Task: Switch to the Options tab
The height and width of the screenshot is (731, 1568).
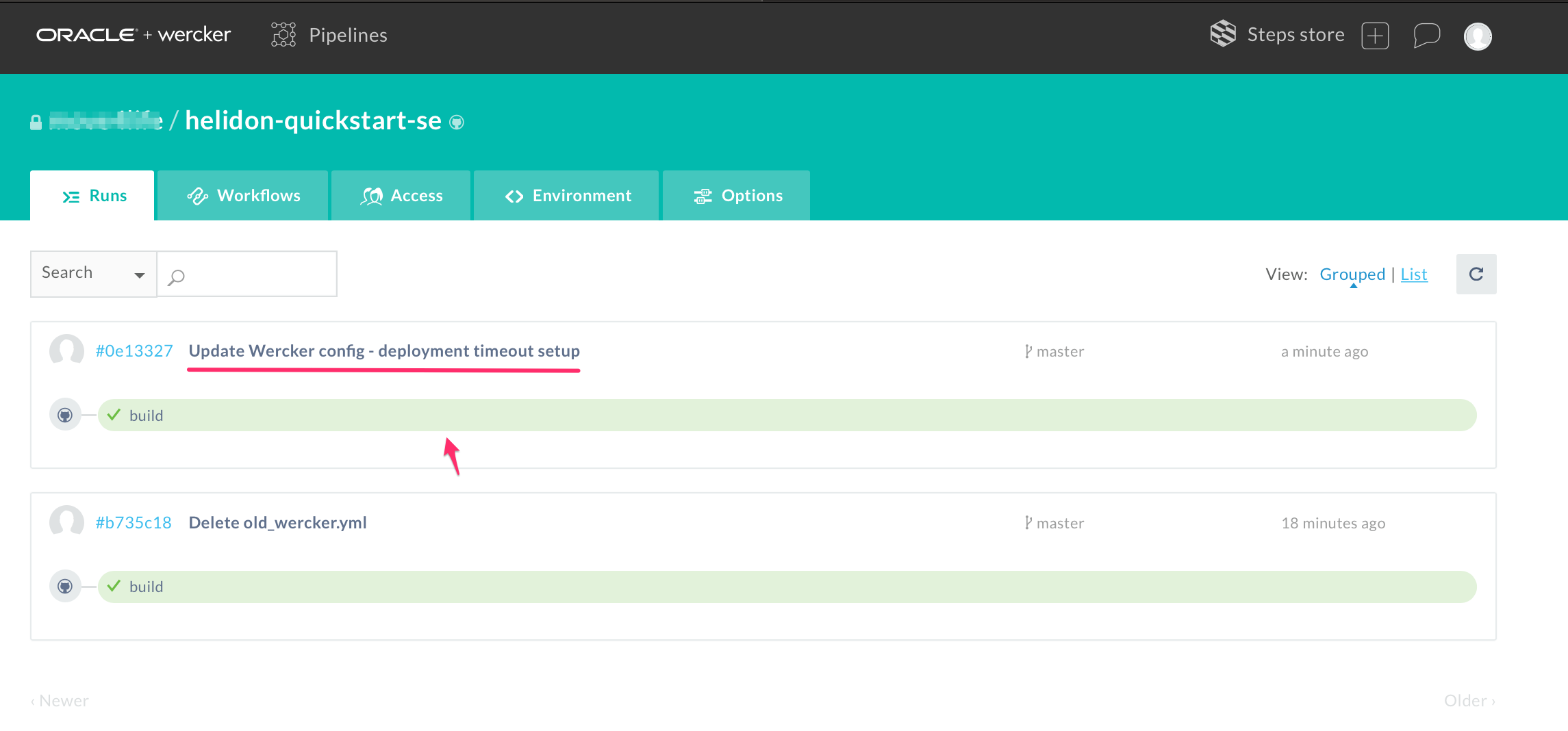Action: [737, 196]
